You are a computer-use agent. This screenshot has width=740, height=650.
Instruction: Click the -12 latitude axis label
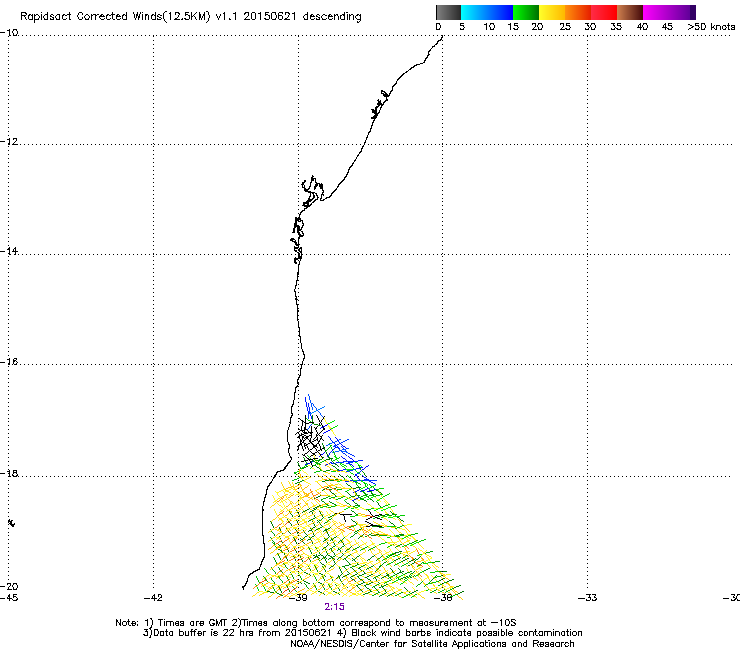point(9,142)
